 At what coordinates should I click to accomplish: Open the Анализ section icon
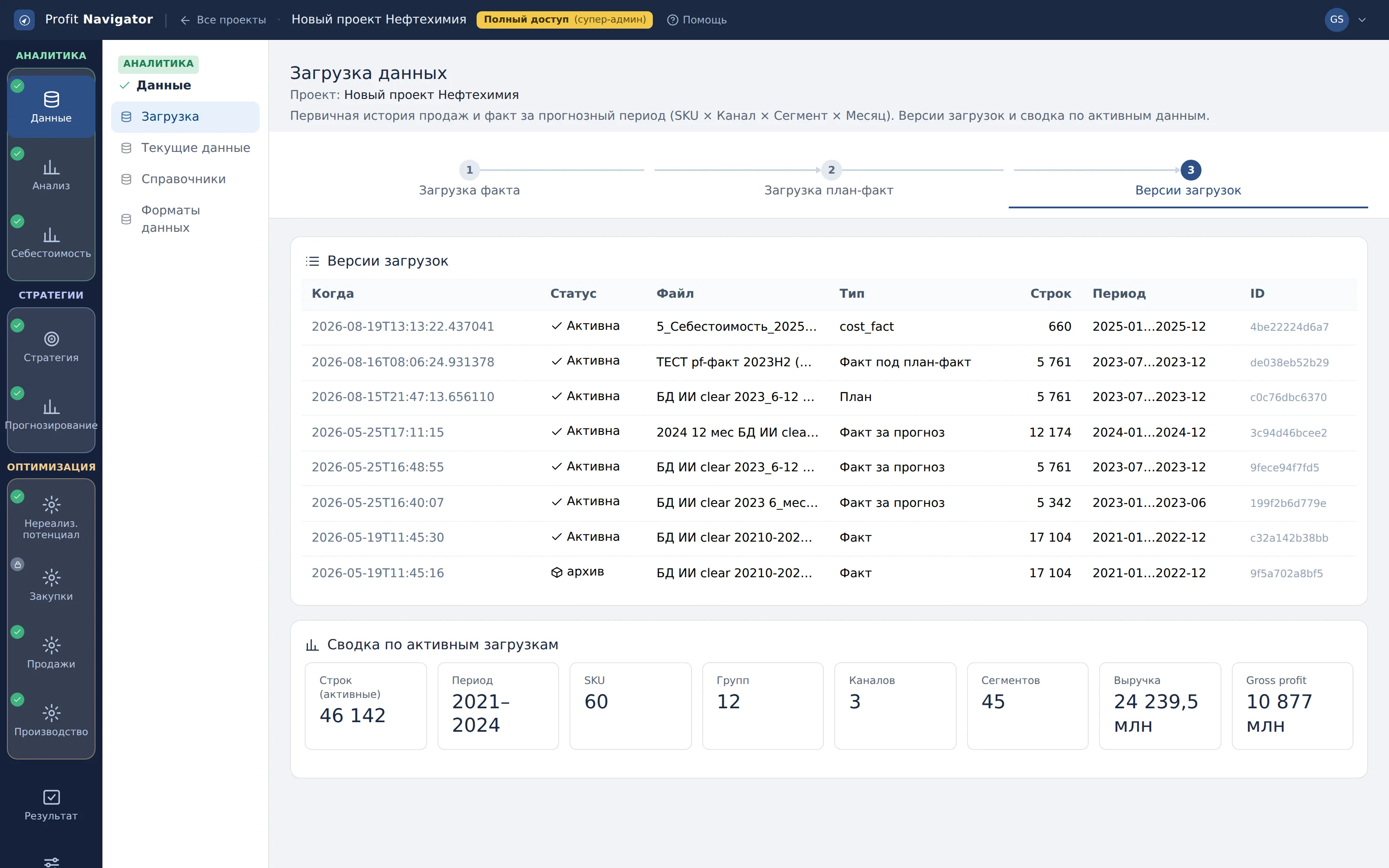click(51, 168)
